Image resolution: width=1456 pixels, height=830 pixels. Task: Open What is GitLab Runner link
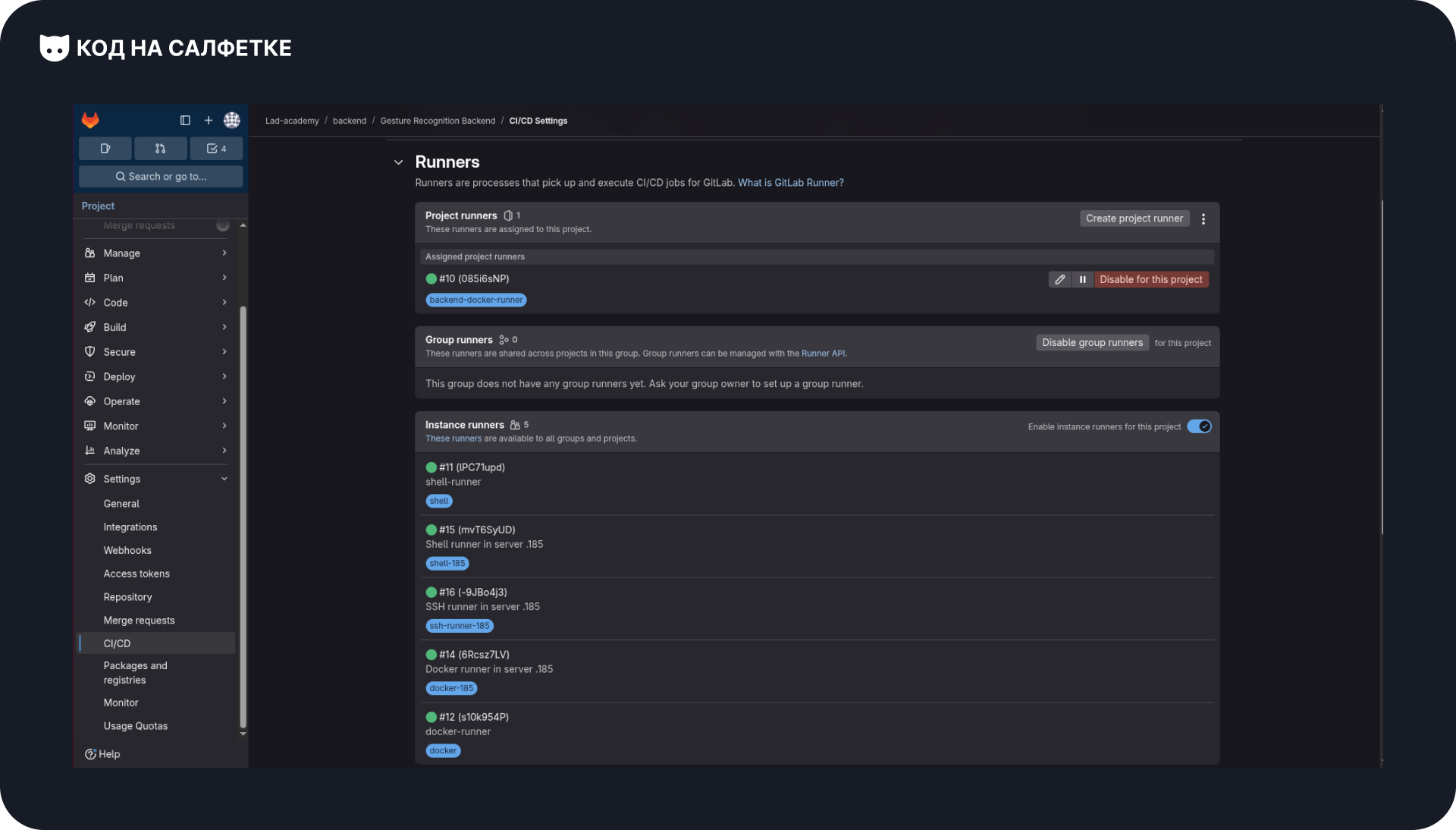tap(790, 183)
